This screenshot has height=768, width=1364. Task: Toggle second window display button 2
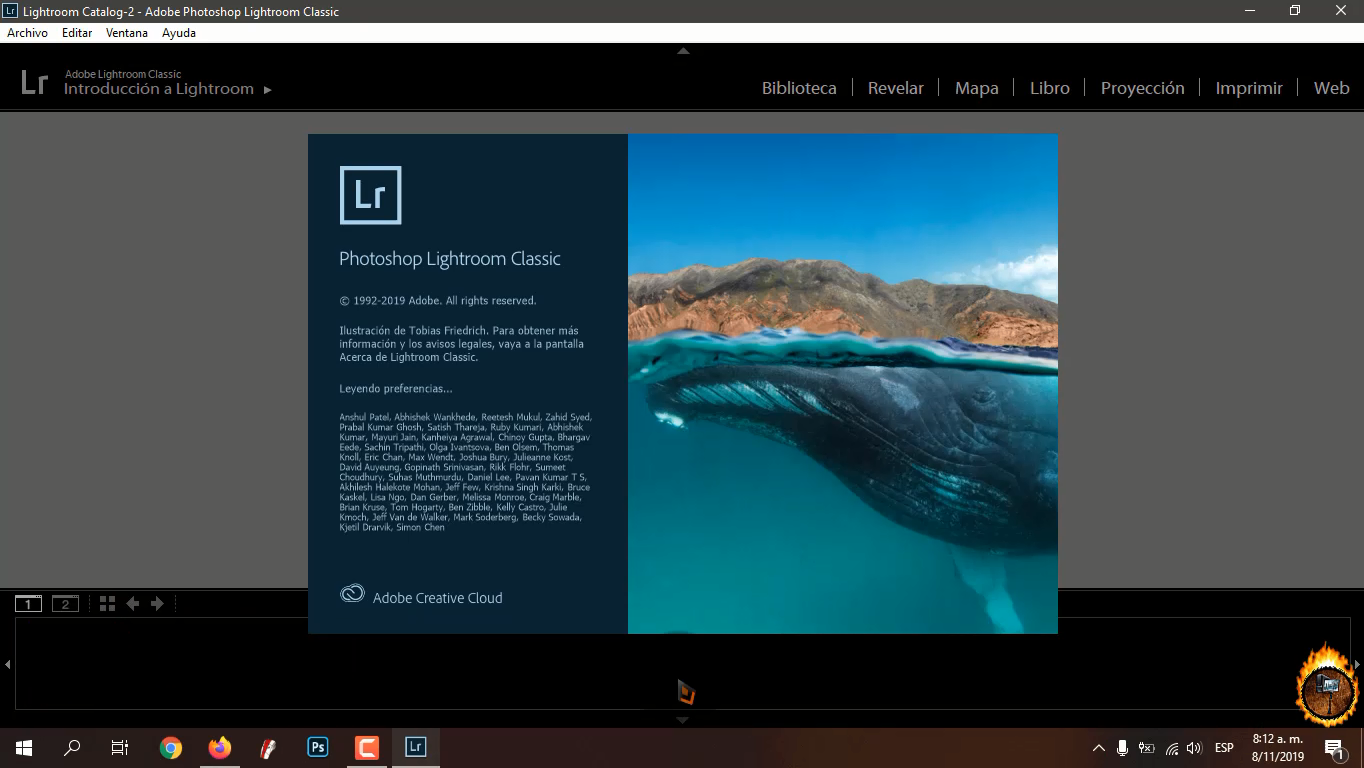65,603
